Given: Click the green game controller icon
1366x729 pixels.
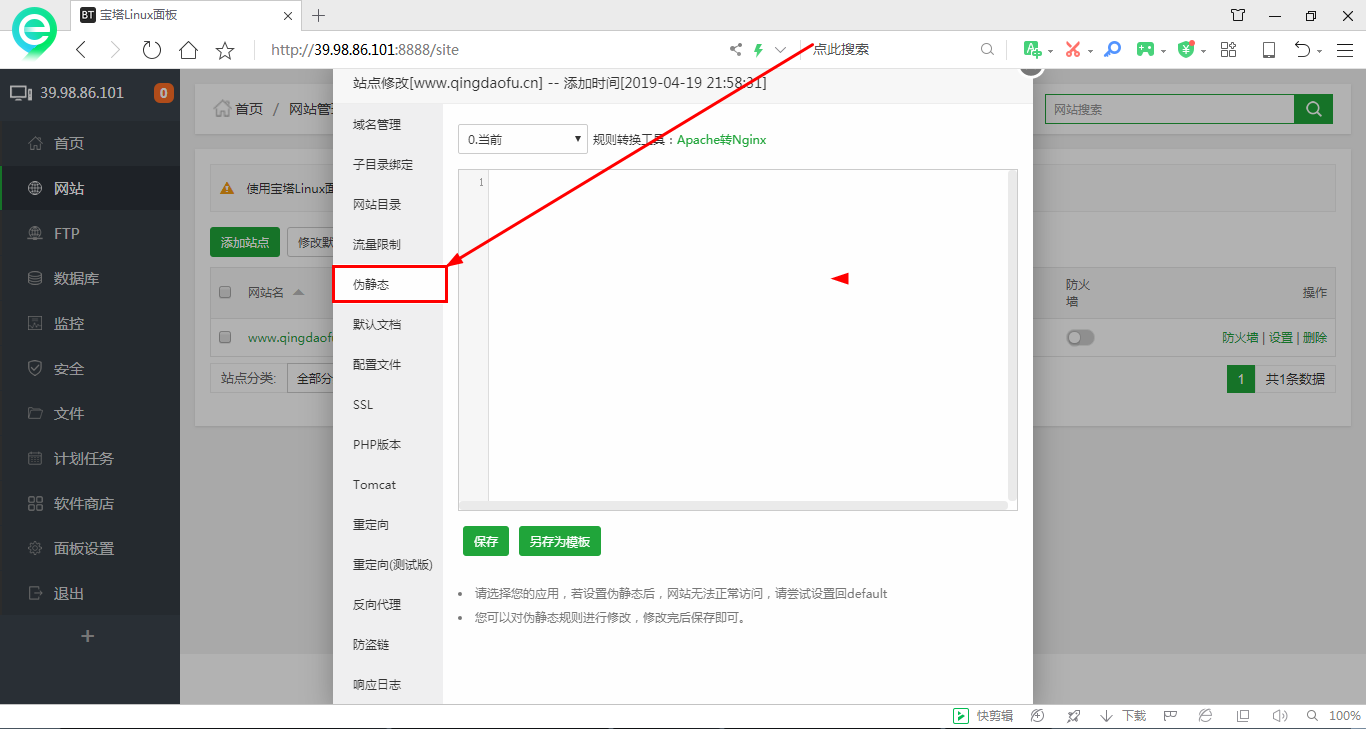Looking at the screenshot, I should pos(1145,49).
